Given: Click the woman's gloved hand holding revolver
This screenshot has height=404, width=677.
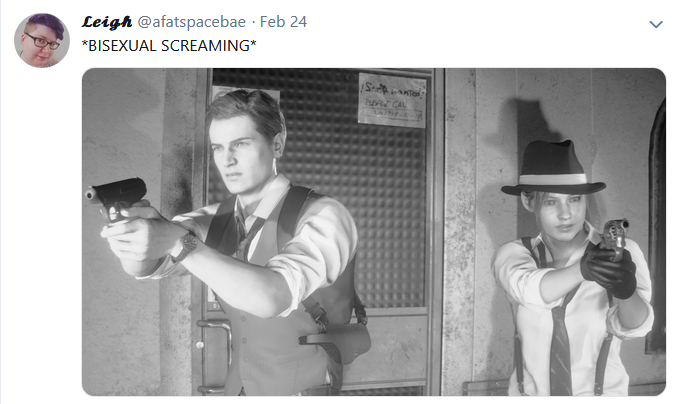Looking at the screenshot, I should [608, 269].
